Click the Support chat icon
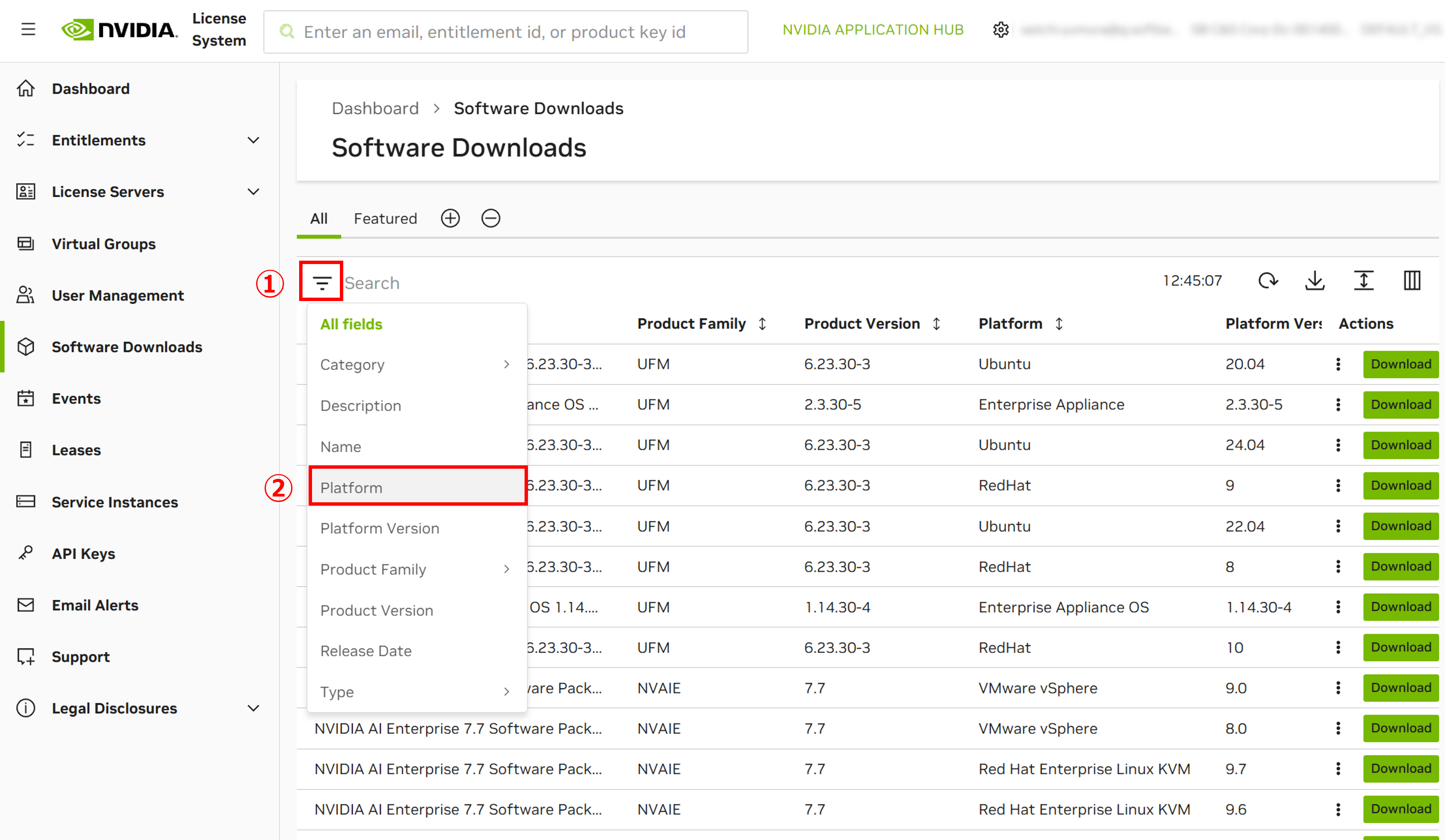 [x=26, y=656]
